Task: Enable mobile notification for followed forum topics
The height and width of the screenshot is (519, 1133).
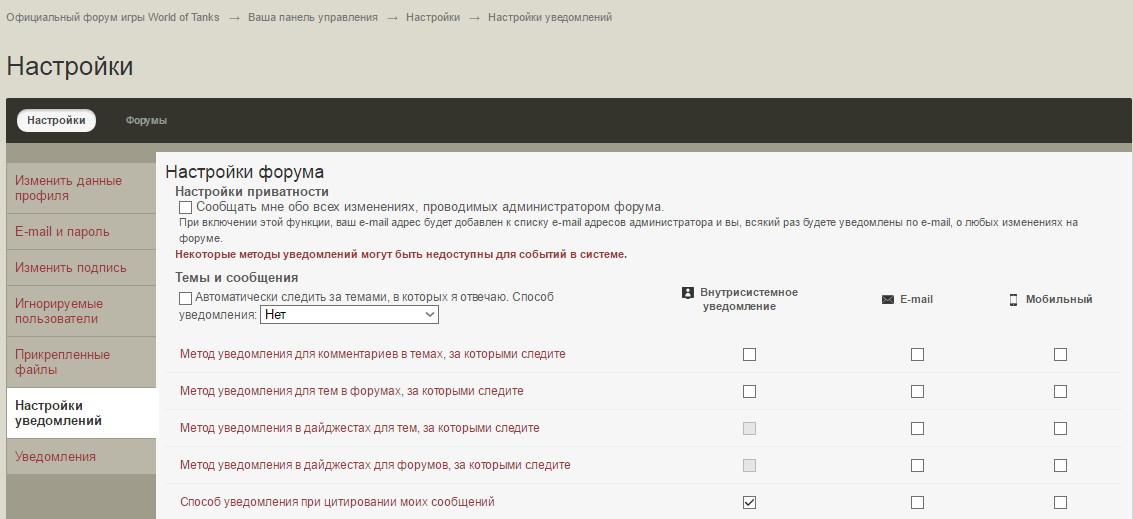Action: point(1060,391)
